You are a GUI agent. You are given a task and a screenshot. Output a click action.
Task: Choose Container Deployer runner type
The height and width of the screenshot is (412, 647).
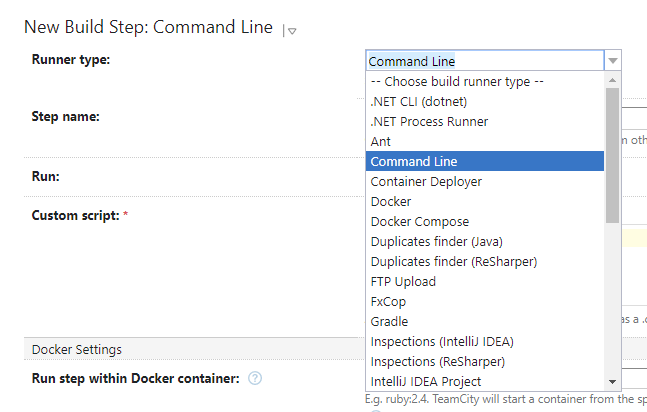pos(426,181)
